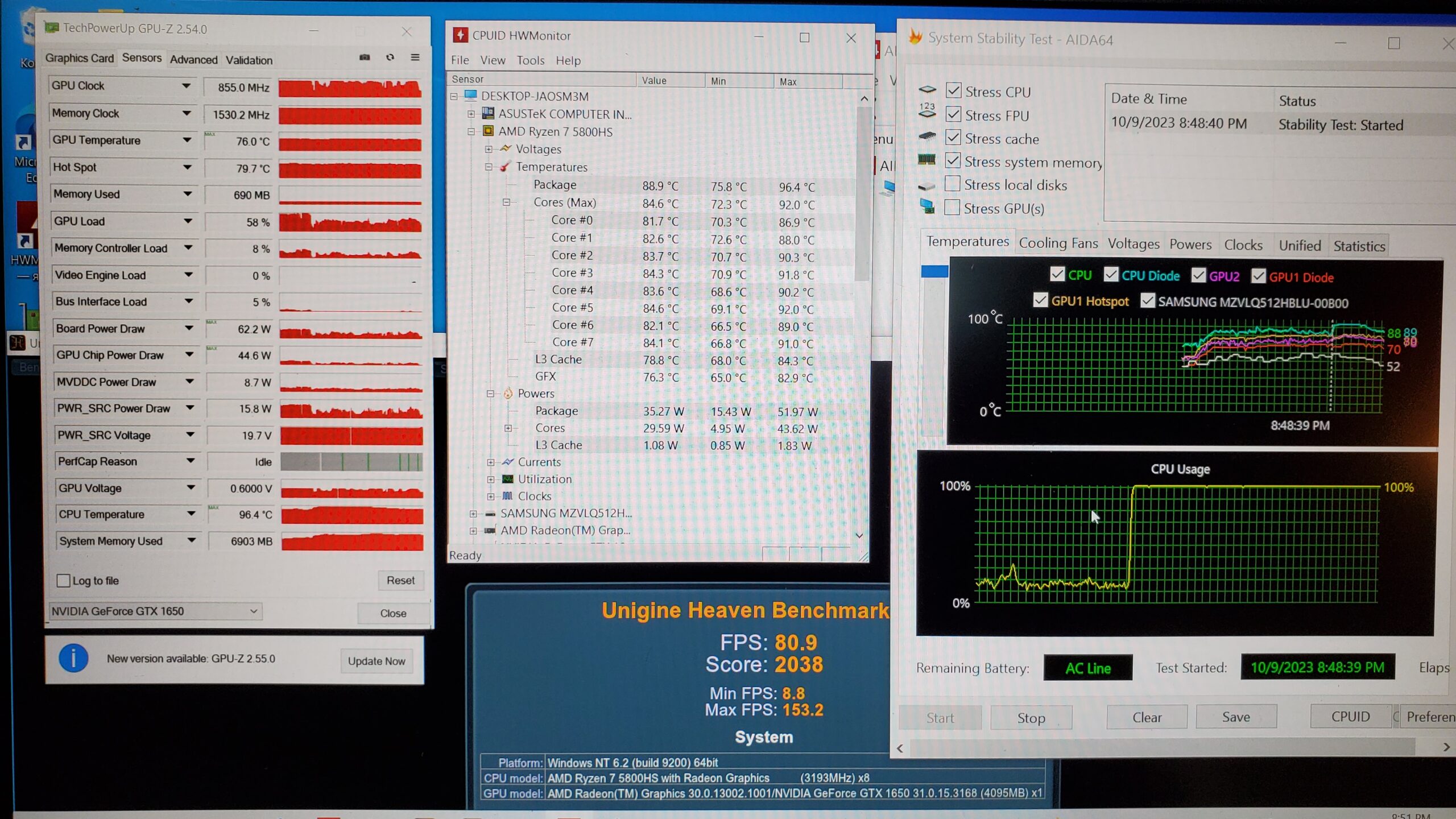Viewport: 1456px width, 819px height.
Task: Click the blue info icon in update notice
Action: (73, 659)
